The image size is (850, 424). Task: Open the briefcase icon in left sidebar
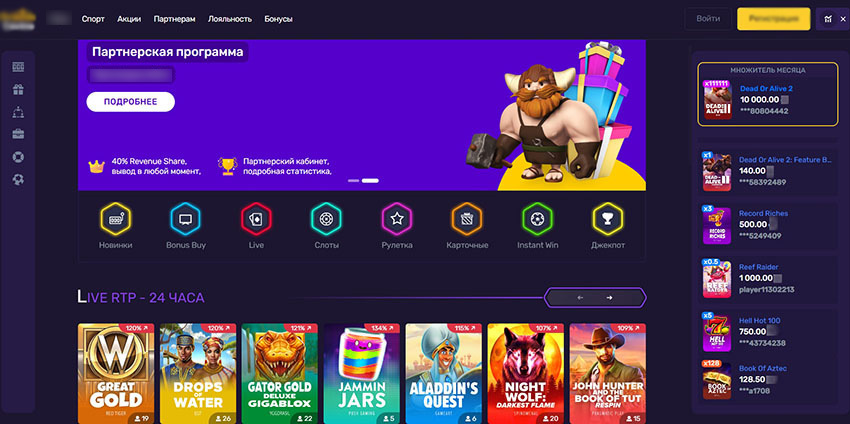pos(18,134)
